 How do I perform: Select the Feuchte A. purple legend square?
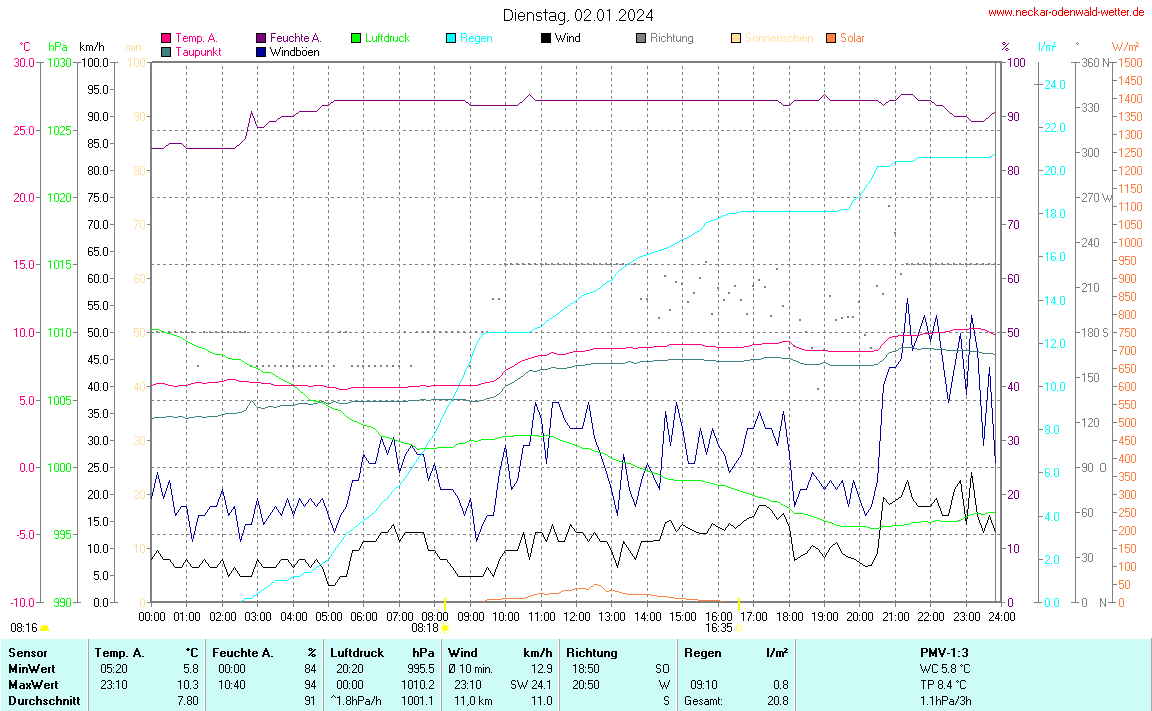click(x=261, y=38)
